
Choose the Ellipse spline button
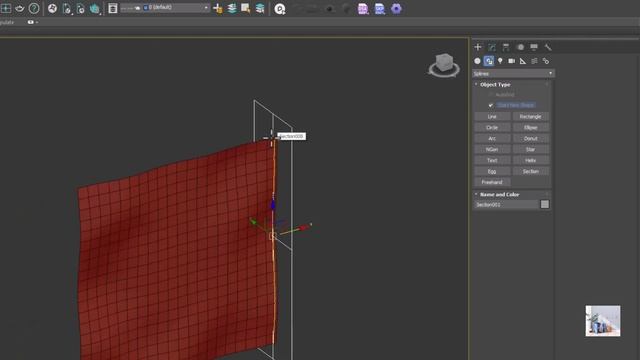(531, 128)
